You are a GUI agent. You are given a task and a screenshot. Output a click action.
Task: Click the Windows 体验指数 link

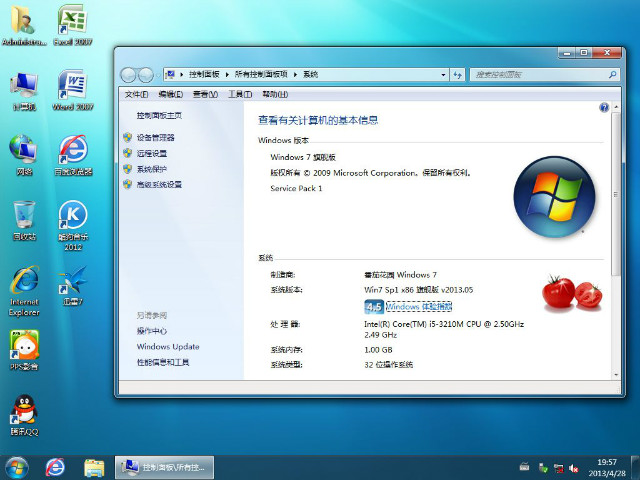(419, 307)
